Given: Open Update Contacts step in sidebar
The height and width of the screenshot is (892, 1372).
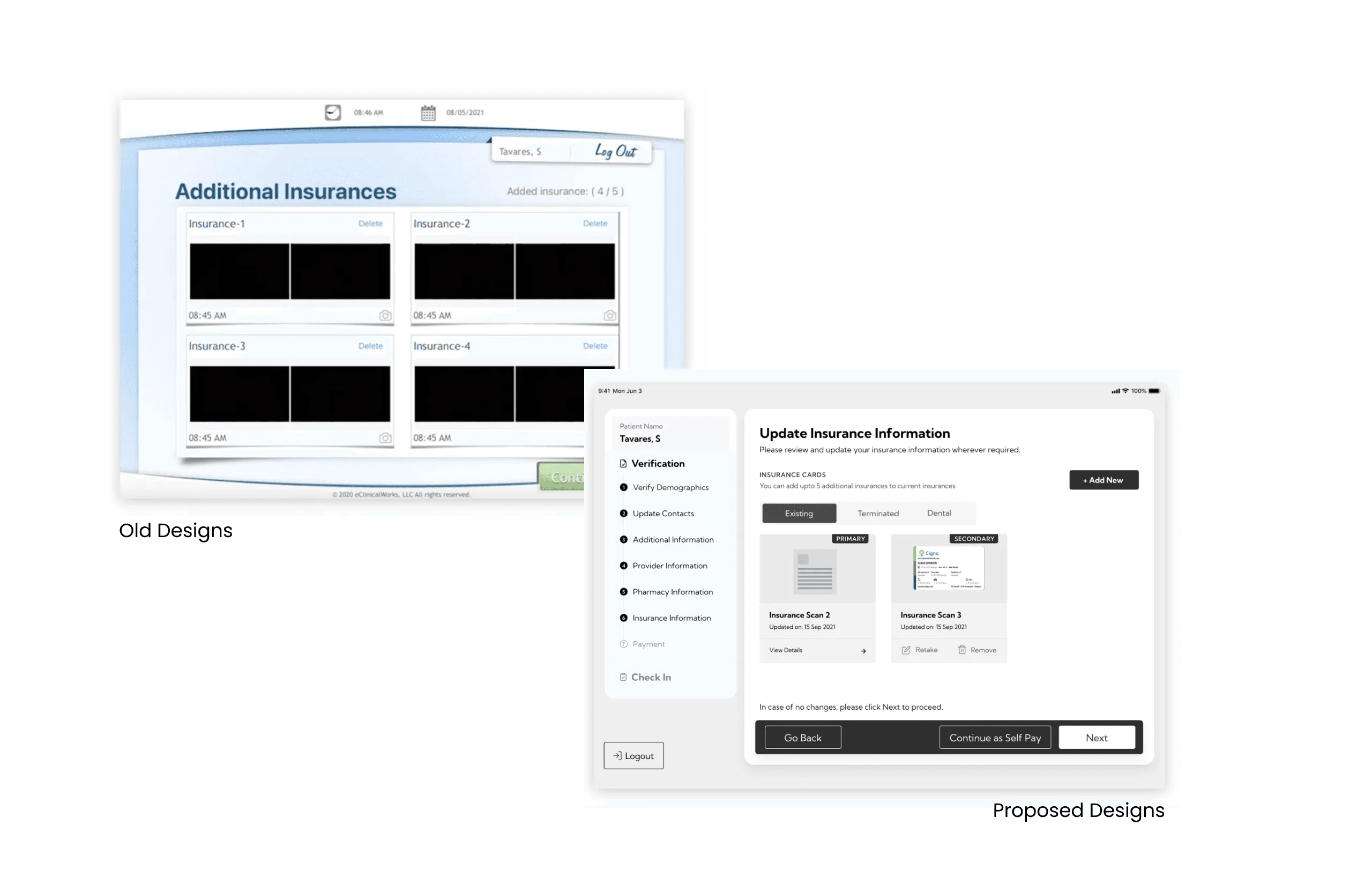Looking at the screenshot, I should (x=663, y=513).
